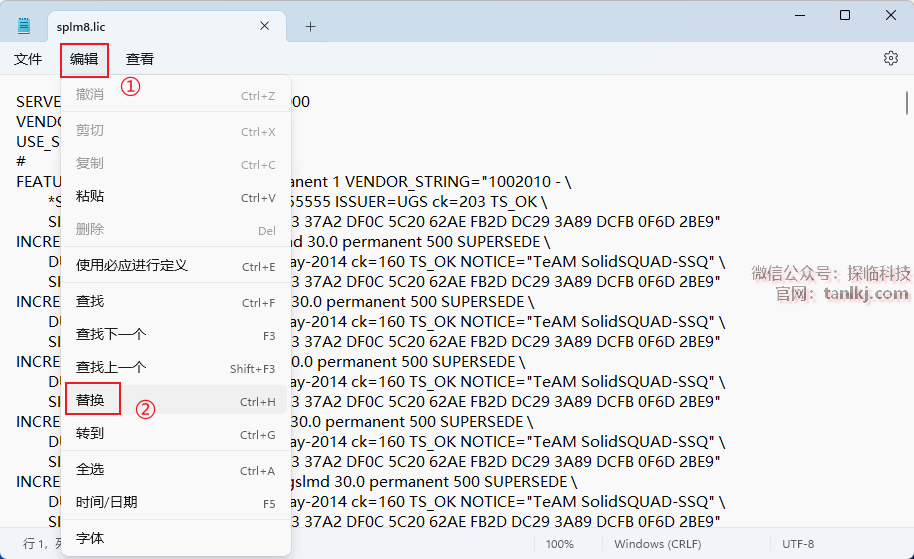
Task: Select 查找下一个 entry
Action: (175, 335)
